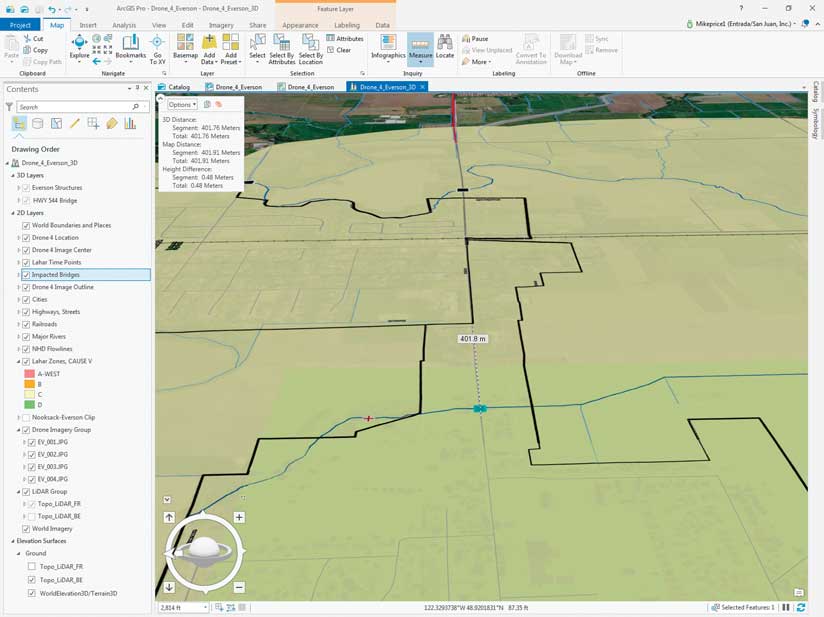
Task: Enable the Nooksack-Everson Clip layer
Action: pyautogui.click(x=26, y=417)
